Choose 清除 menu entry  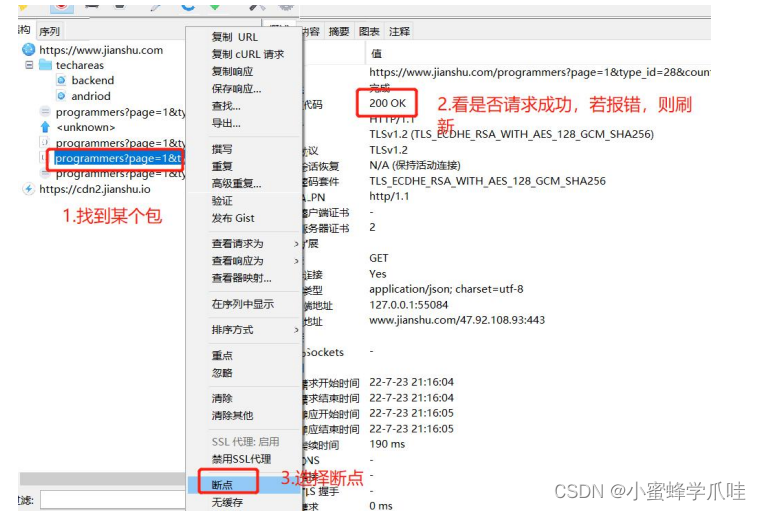[x=222, y=398]
